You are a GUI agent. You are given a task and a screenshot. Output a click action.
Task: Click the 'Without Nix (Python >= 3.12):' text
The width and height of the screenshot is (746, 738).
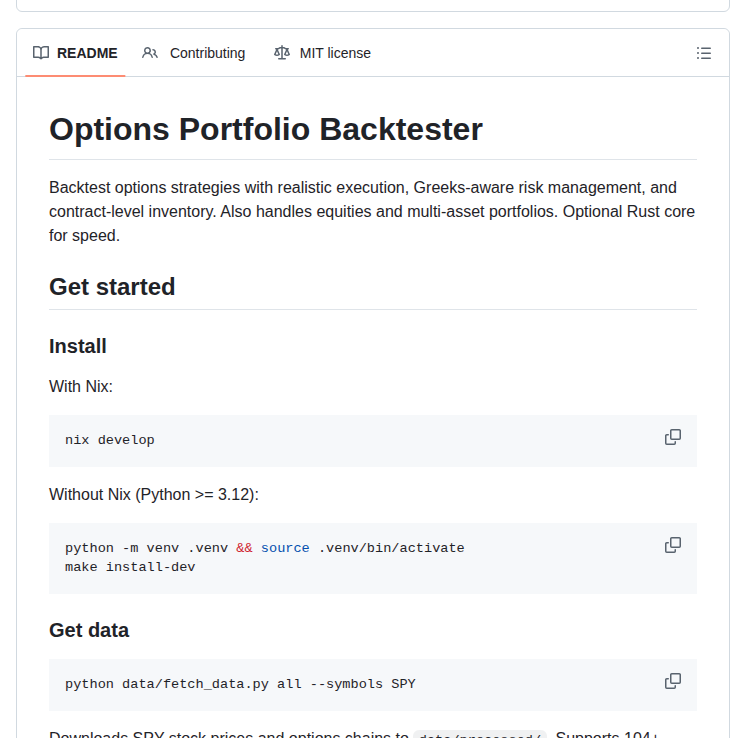tap(154, 495)
